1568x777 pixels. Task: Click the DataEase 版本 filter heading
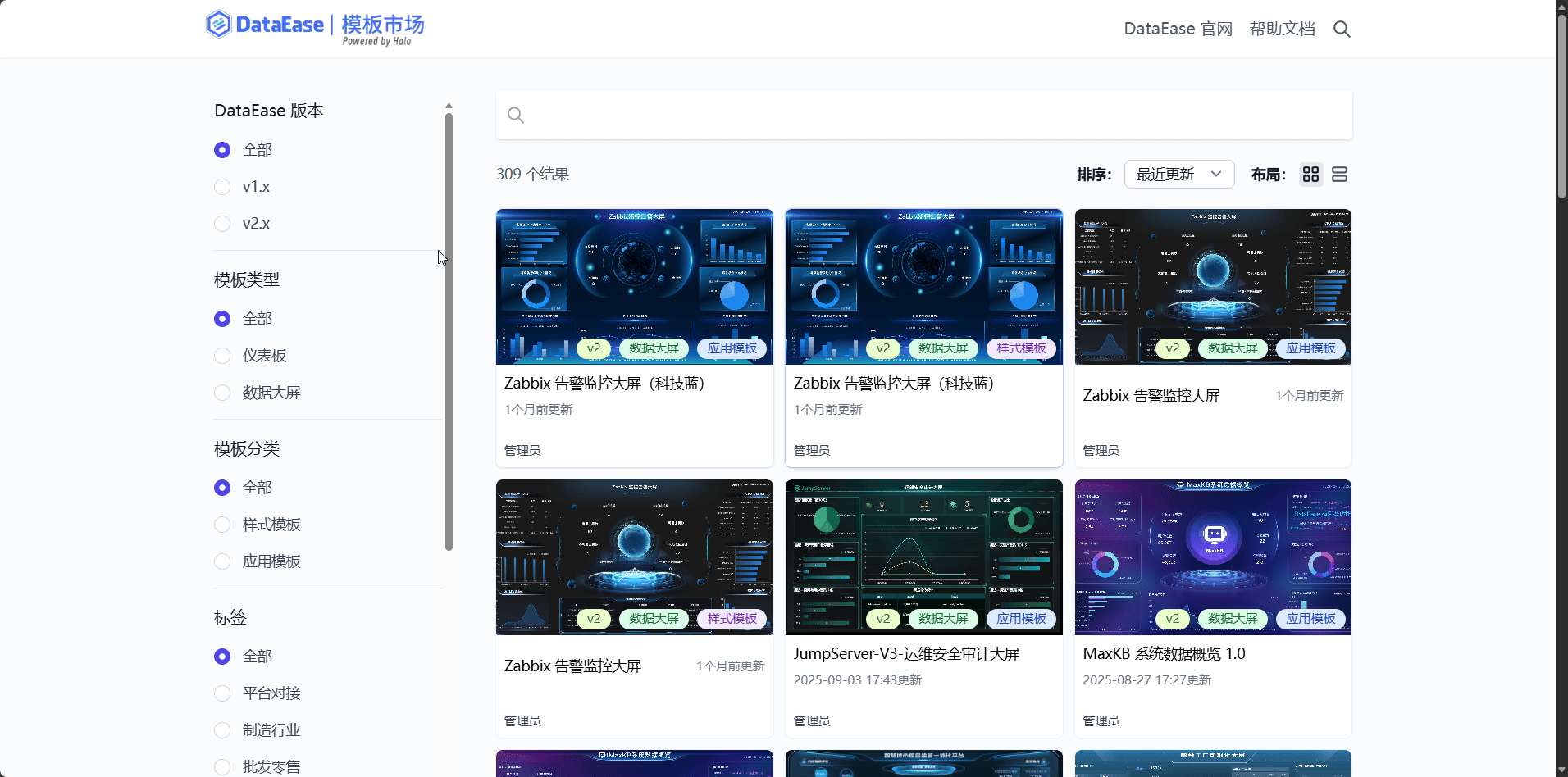pos(269,111)
